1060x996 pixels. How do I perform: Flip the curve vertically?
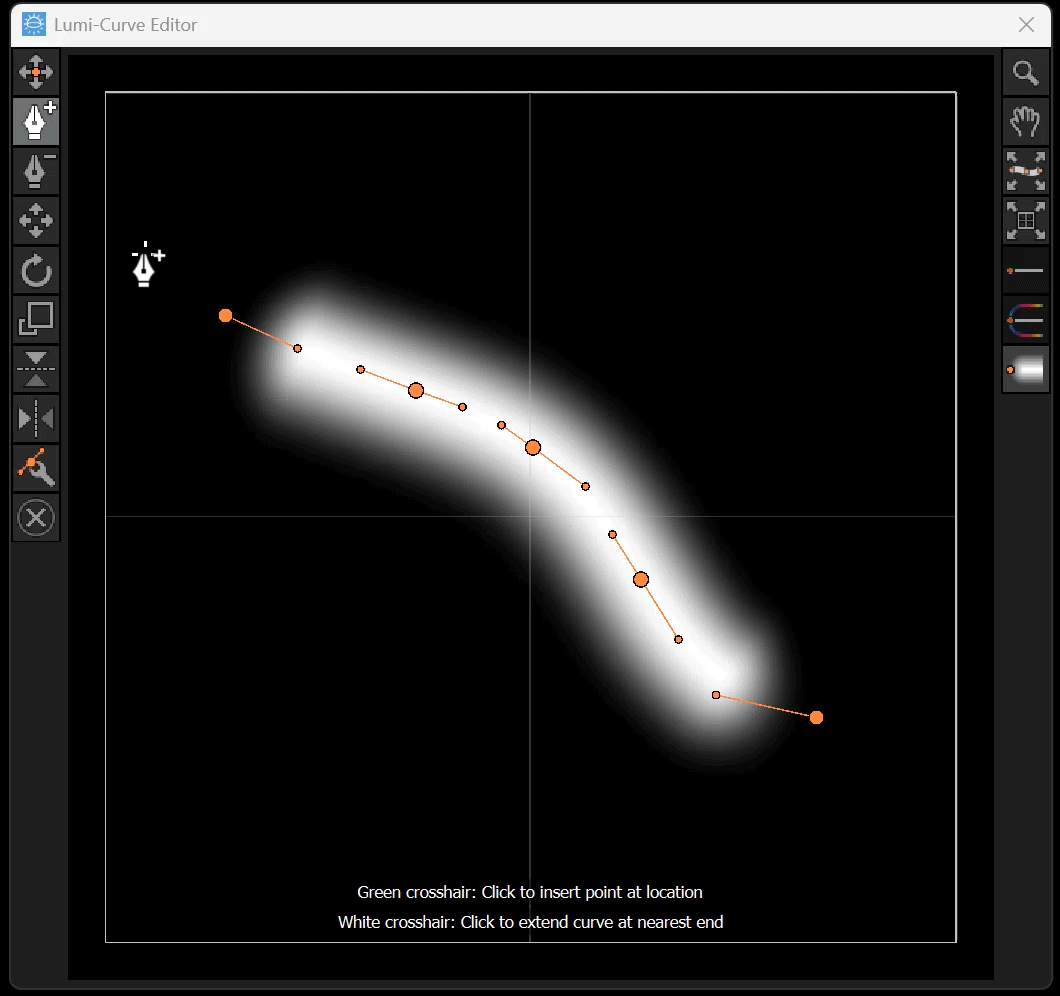click(x=36, y=370)
